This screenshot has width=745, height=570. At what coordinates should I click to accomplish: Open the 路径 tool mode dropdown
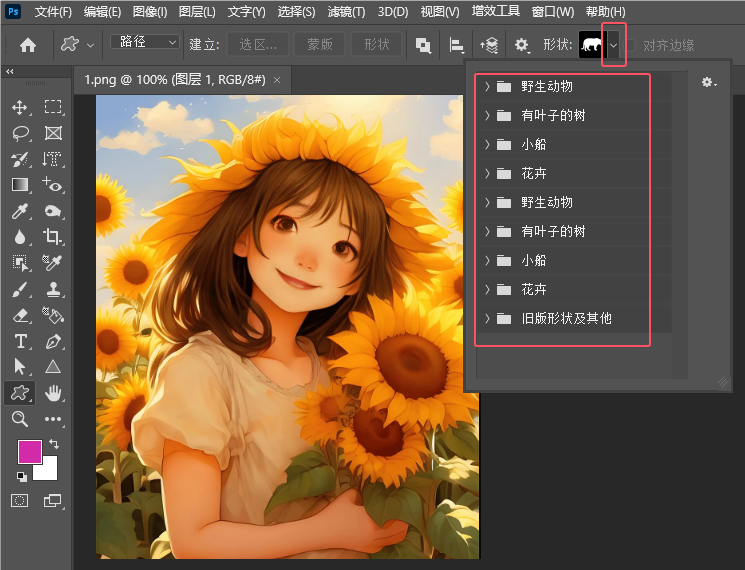pos(145,42)
